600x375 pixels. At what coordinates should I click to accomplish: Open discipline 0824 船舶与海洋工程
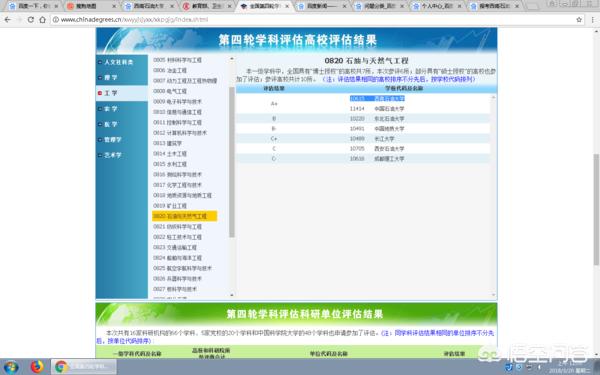point(177,258)
